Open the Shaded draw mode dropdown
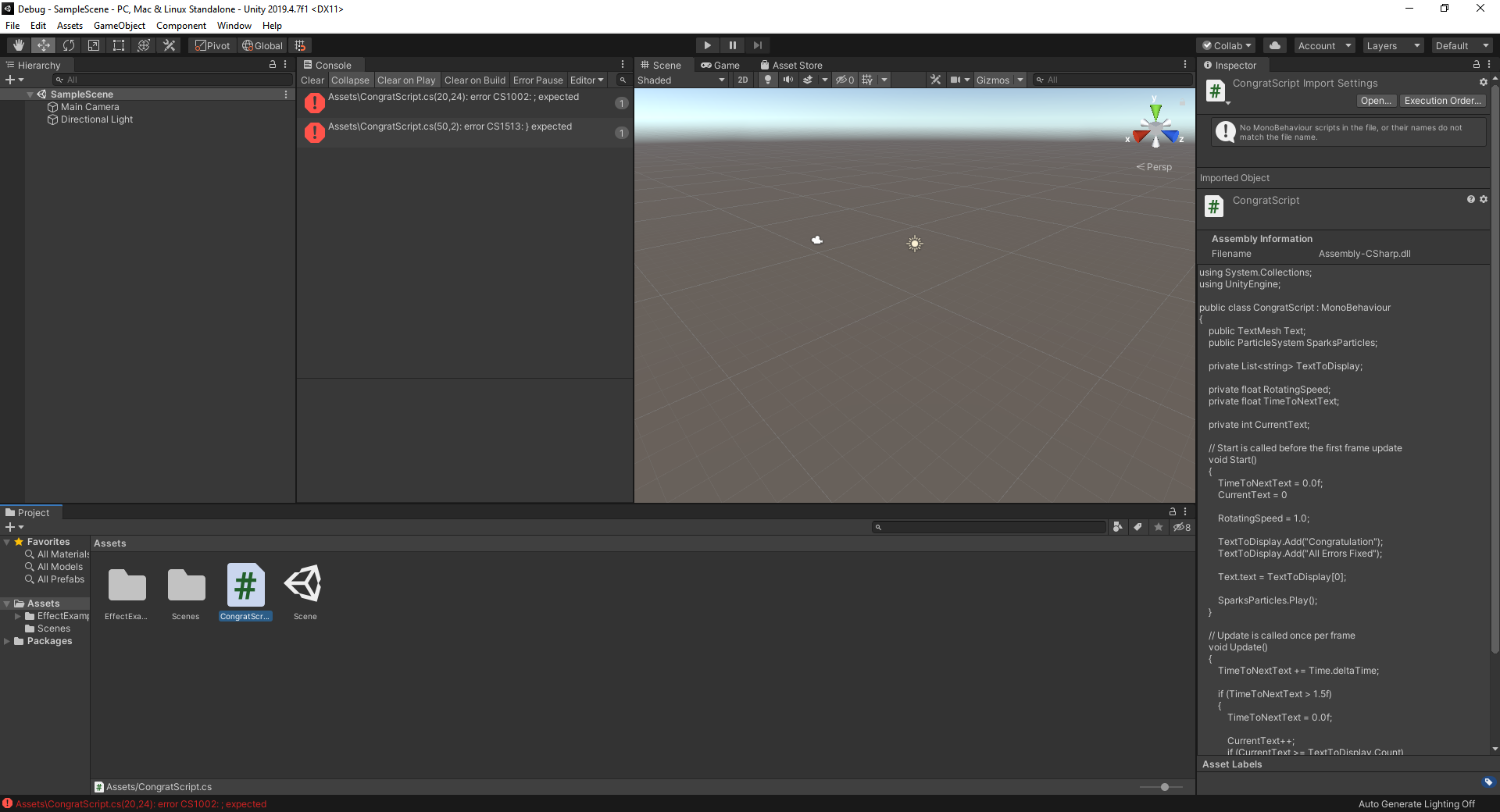This screenshot has width=1500, height=812. pyautogui.click(x=681, y=80)
